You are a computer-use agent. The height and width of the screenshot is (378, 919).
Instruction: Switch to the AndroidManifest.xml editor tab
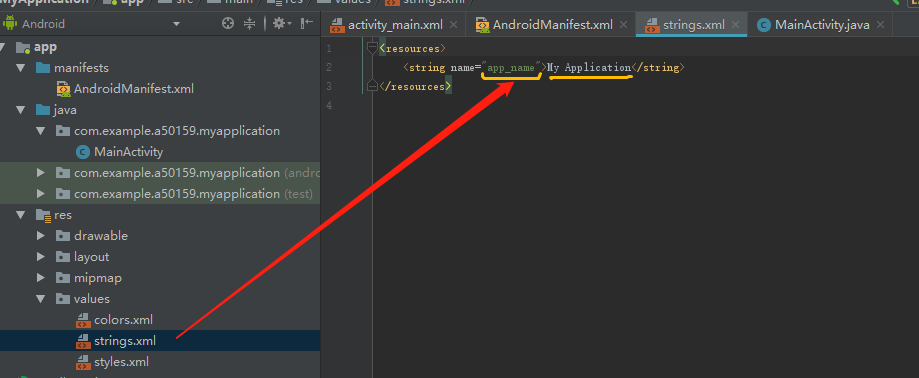coord(552,25)
